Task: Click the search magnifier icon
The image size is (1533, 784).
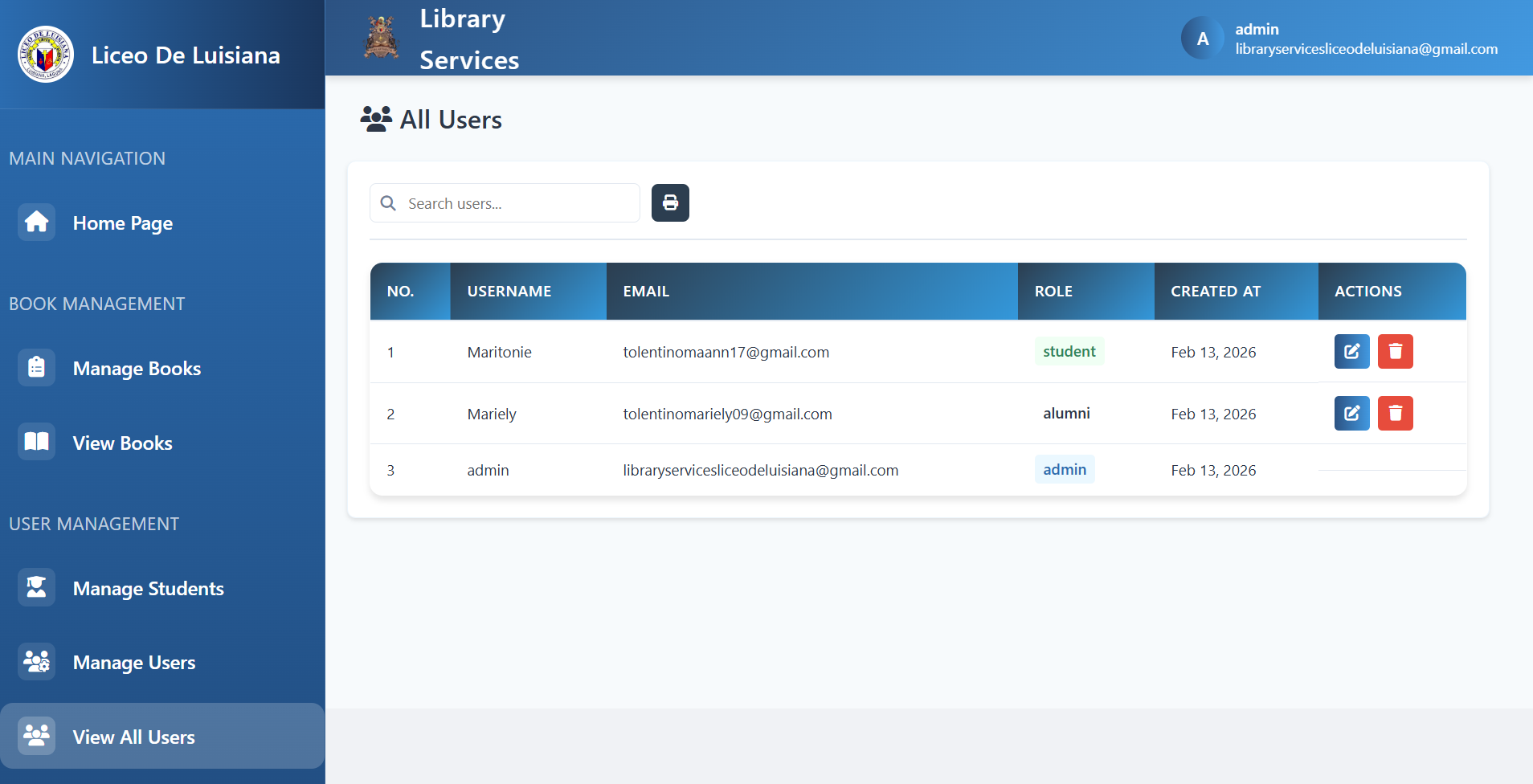Action: [x=388, y=203]
